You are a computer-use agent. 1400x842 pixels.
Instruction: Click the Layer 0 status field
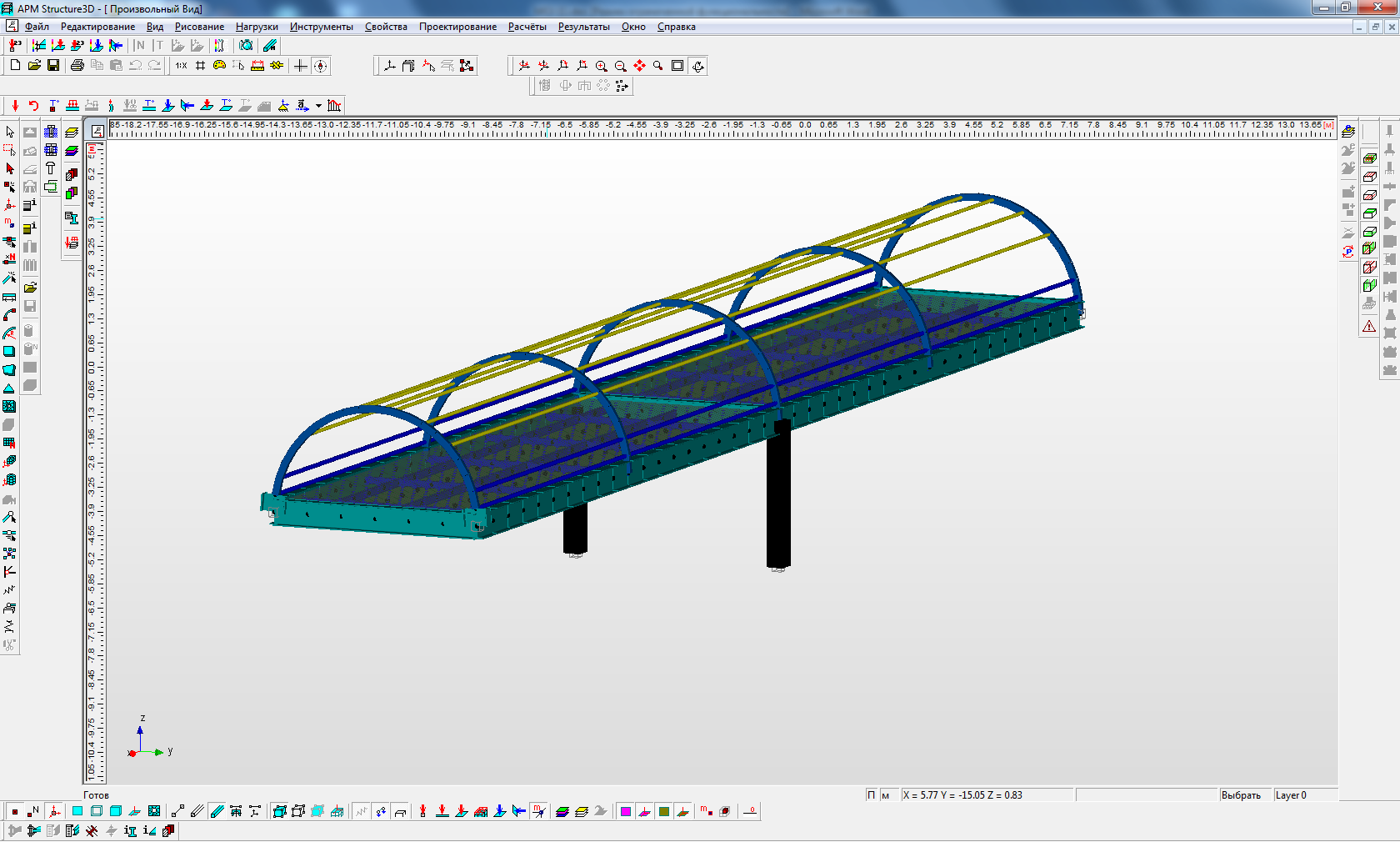tap(1305, 794)
